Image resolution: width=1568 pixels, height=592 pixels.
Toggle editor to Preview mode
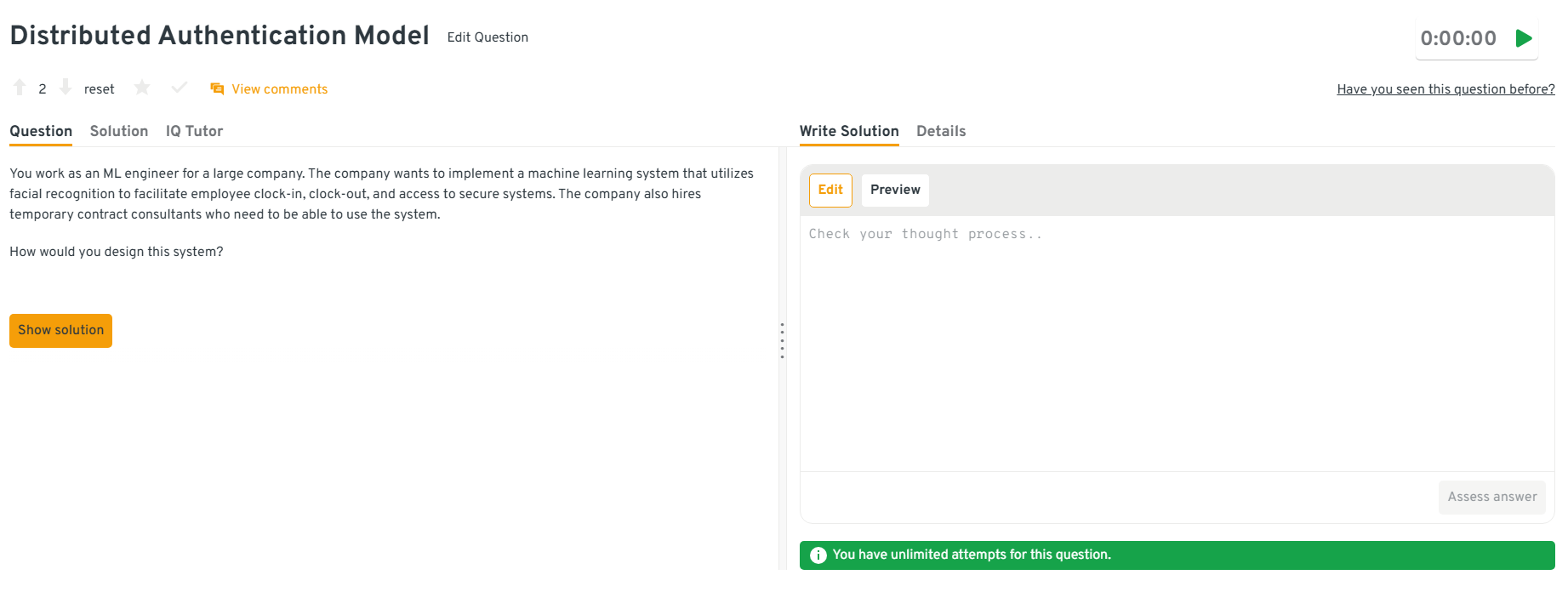coord(894,190)
